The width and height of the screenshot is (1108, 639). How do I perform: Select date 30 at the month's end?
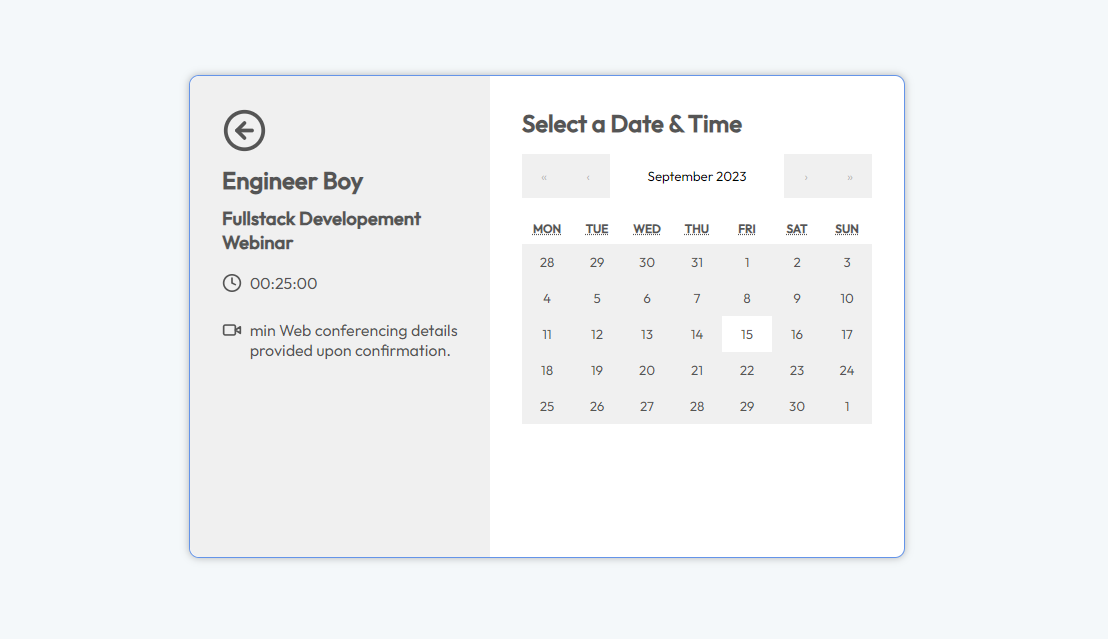pos(796,406)
